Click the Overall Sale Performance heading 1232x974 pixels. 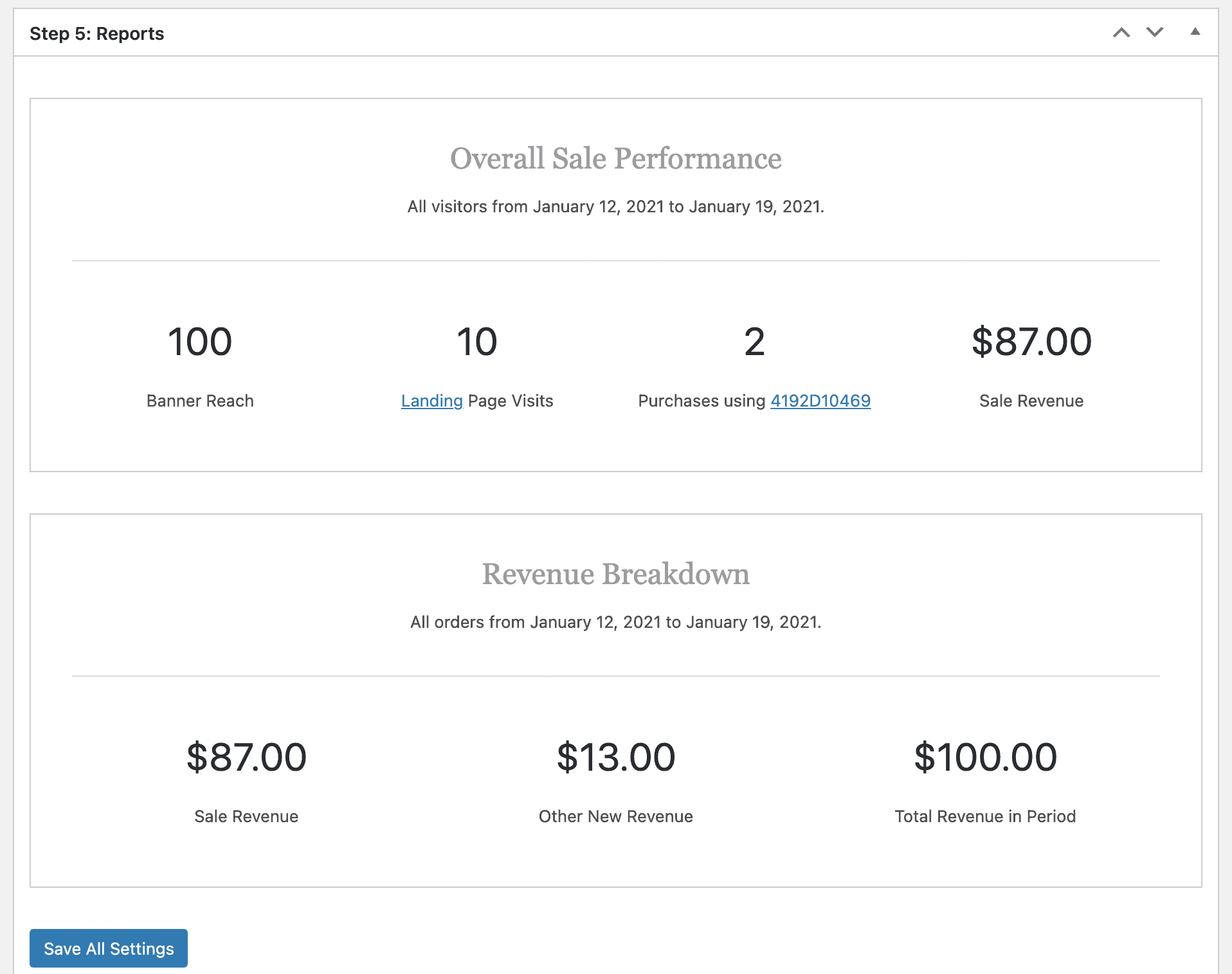pos(616,158)
